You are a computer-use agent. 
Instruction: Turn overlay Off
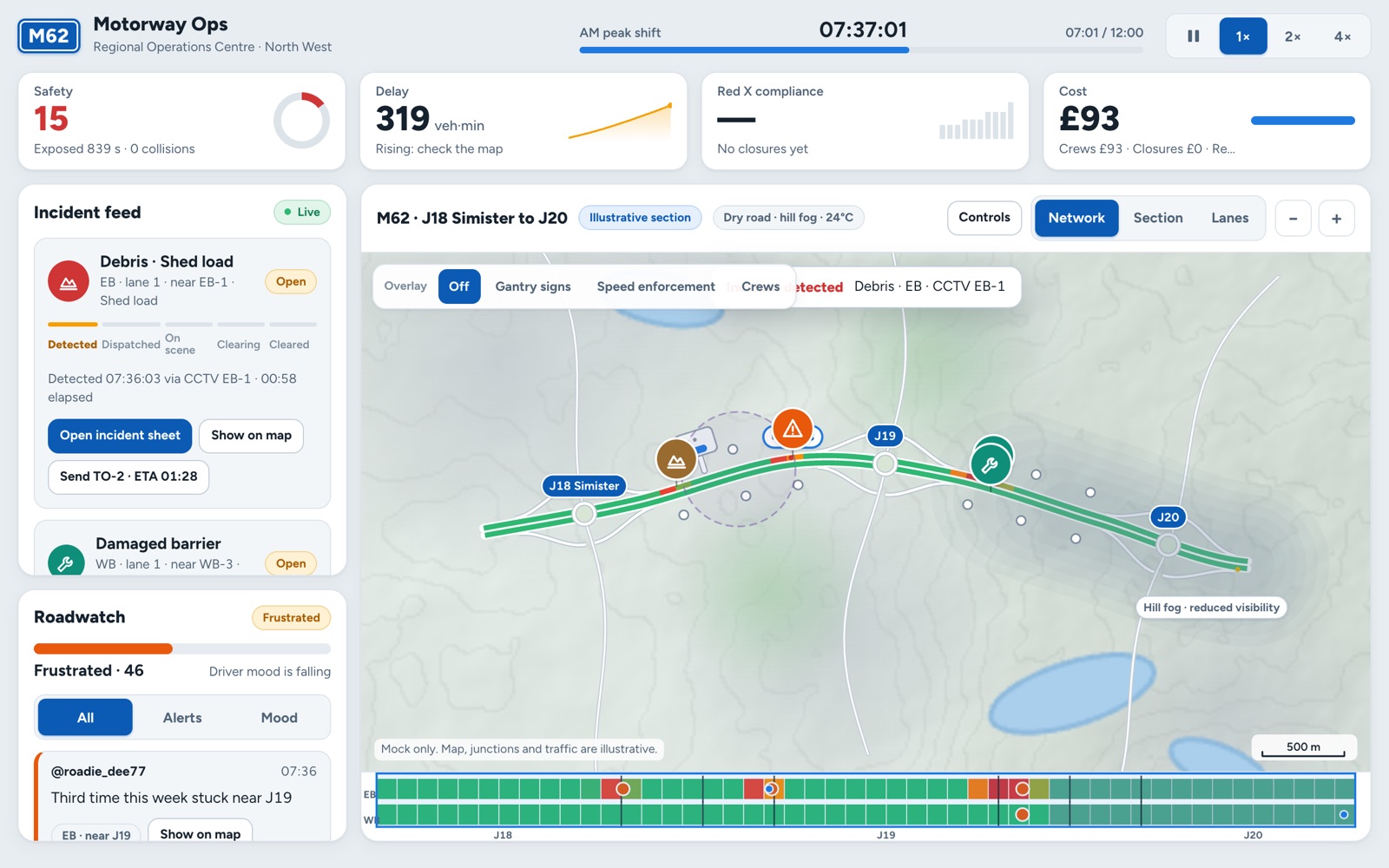459,286
